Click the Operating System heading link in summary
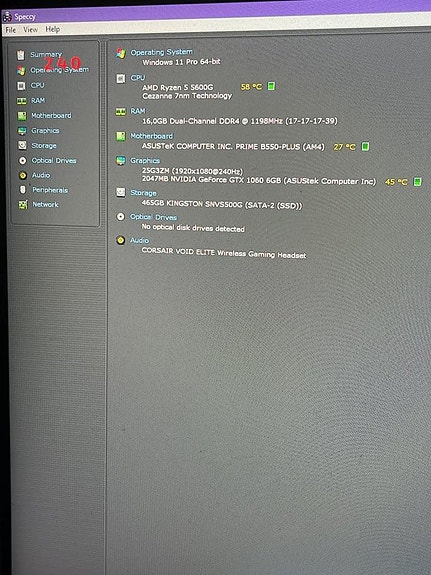Viewport: 431px width, 575px height. click(161, 52)
